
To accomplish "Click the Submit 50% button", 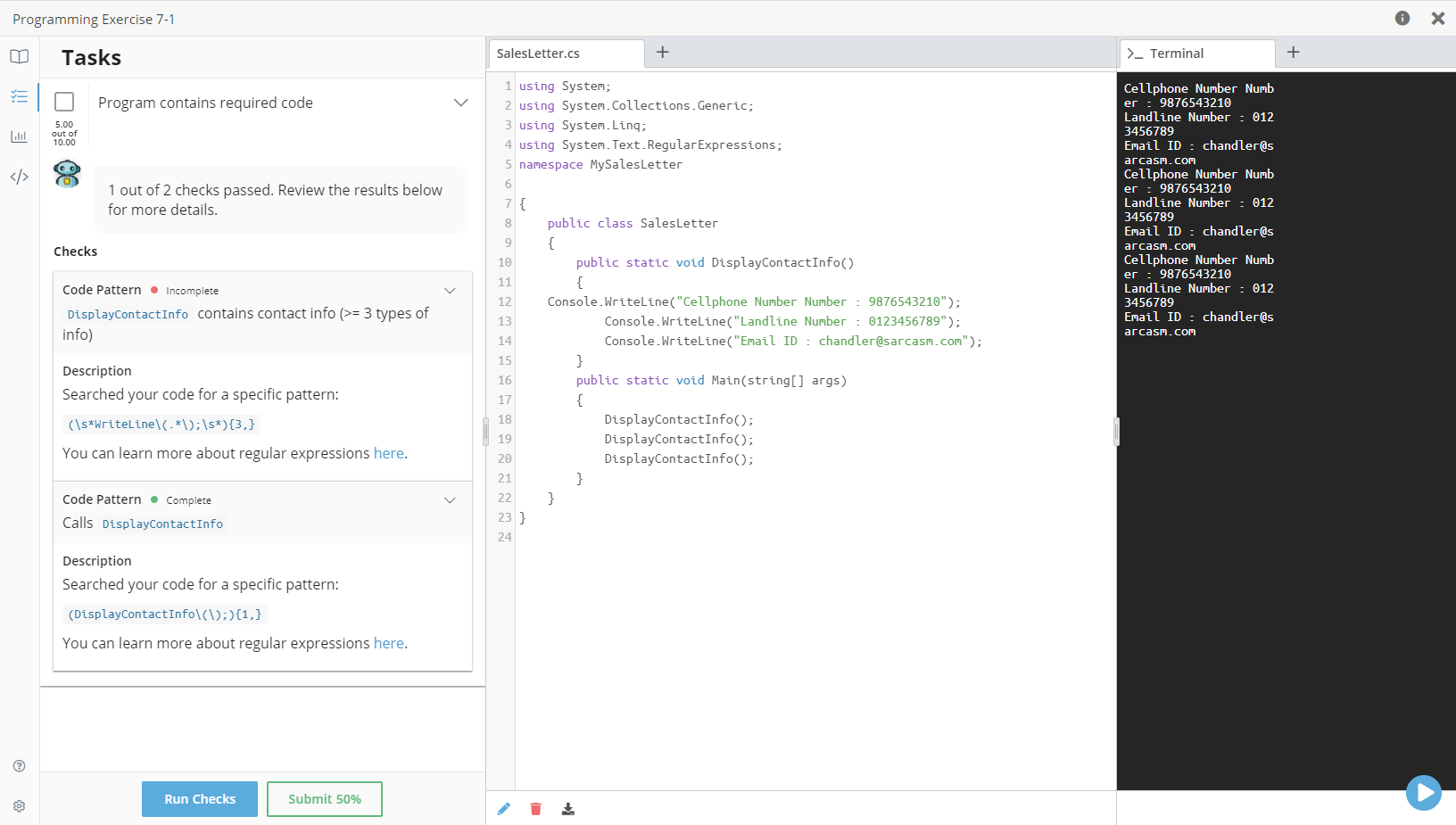I will tap(325, 799).
